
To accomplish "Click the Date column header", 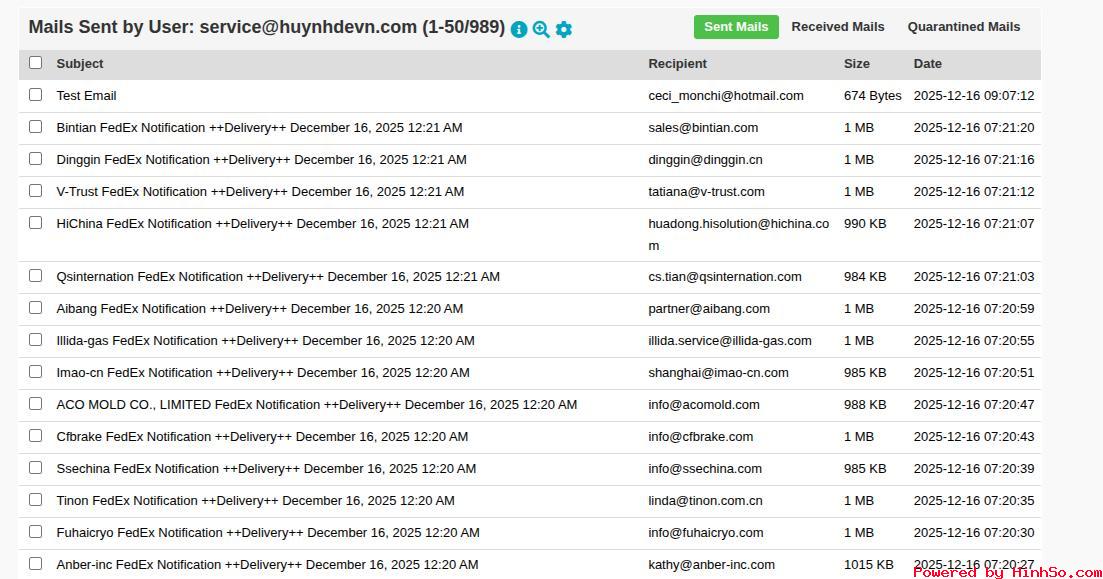I will [927, 64].
